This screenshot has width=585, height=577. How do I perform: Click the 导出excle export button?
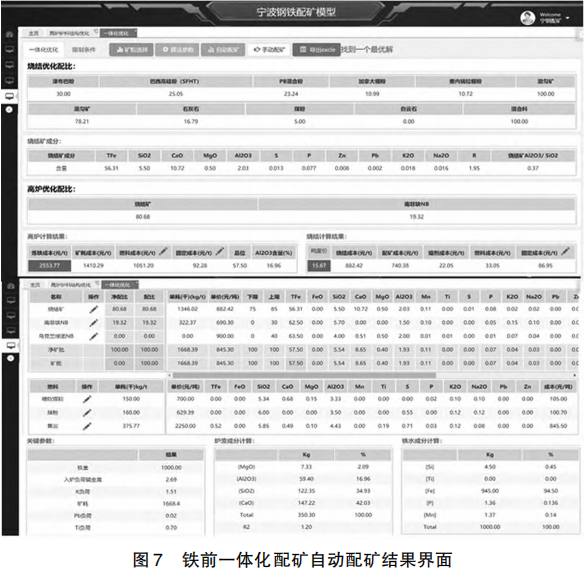(316, 50)
